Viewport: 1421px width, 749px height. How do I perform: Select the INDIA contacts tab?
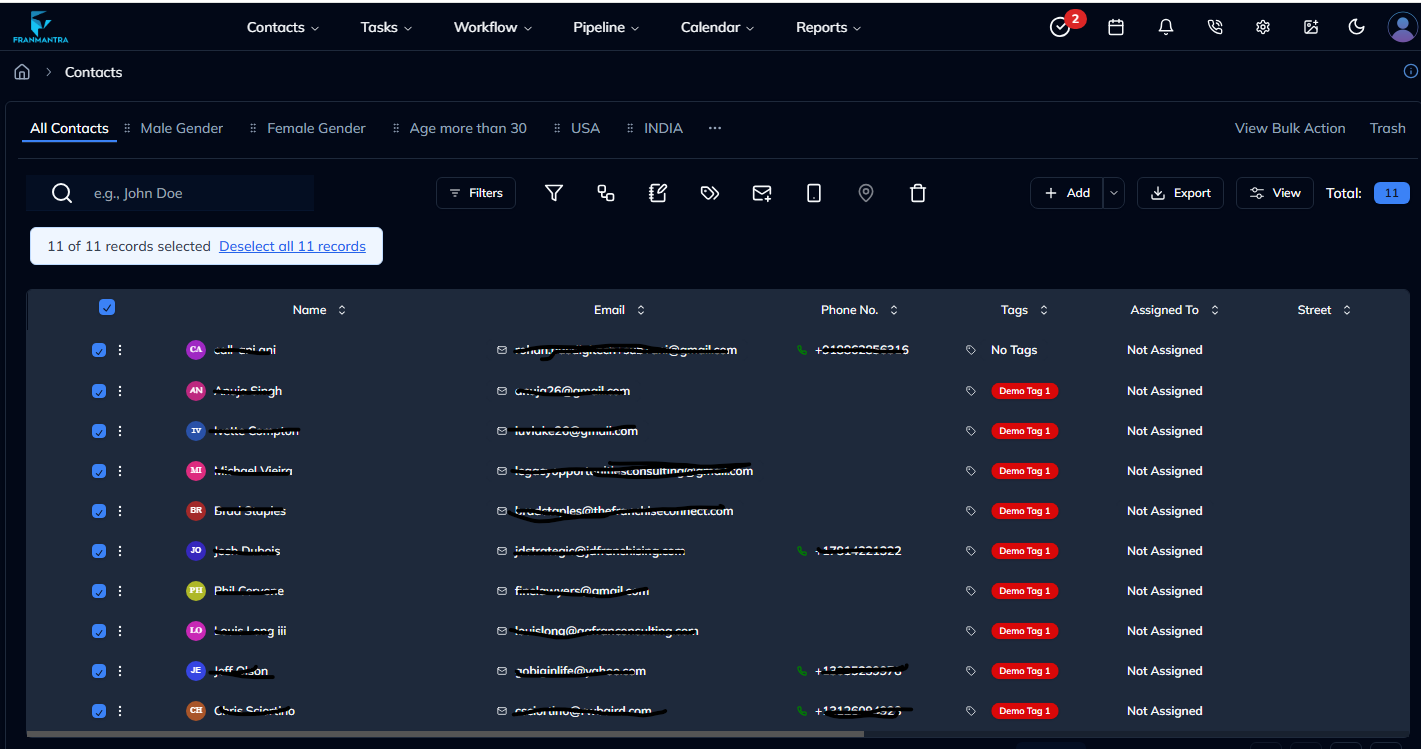pyautogui.click(x=663, y=128)
